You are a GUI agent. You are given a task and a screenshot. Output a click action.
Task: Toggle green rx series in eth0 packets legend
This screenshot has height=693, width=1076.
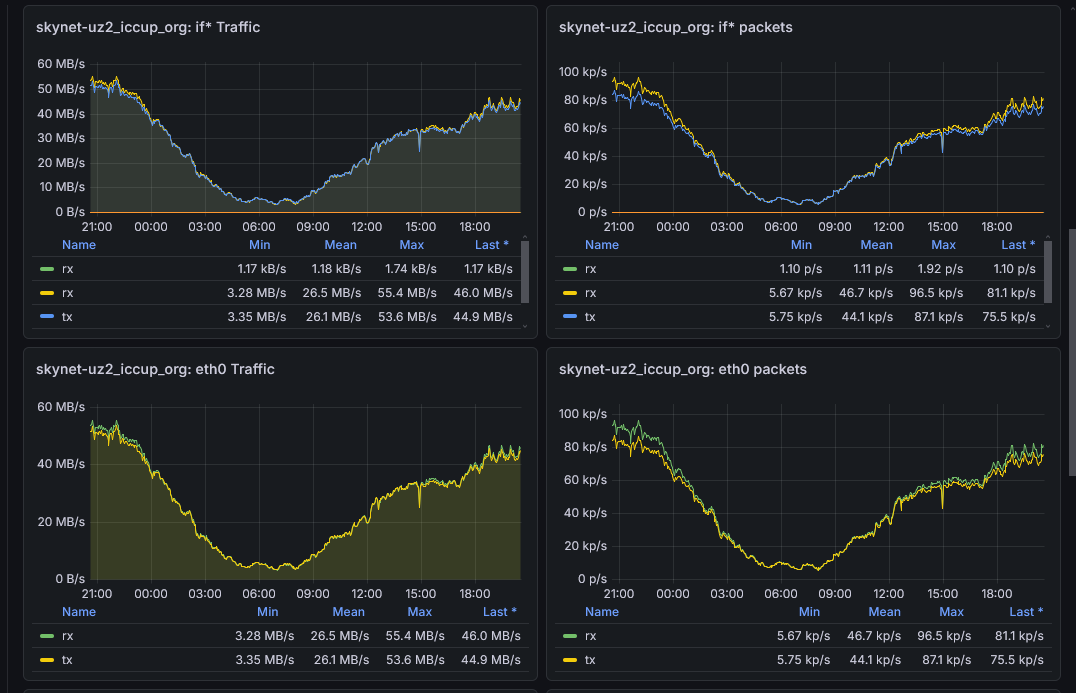(x=590, y=636)
